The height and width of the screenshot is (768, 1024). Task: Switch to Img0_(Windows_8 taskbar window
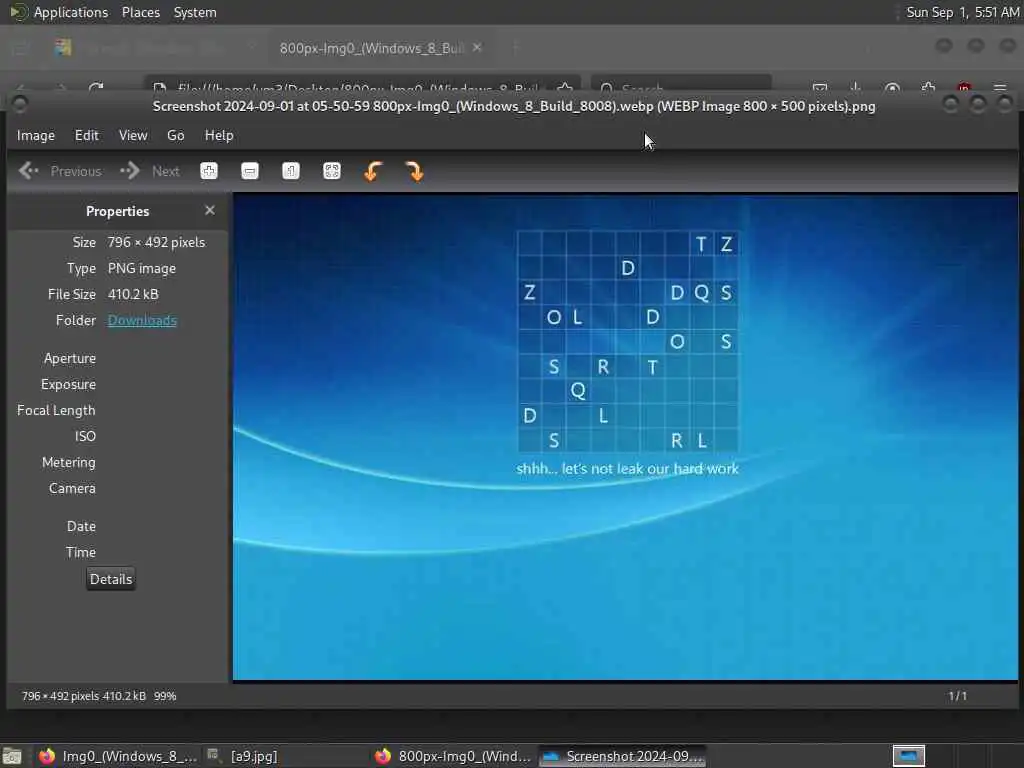tap(118, 756)
